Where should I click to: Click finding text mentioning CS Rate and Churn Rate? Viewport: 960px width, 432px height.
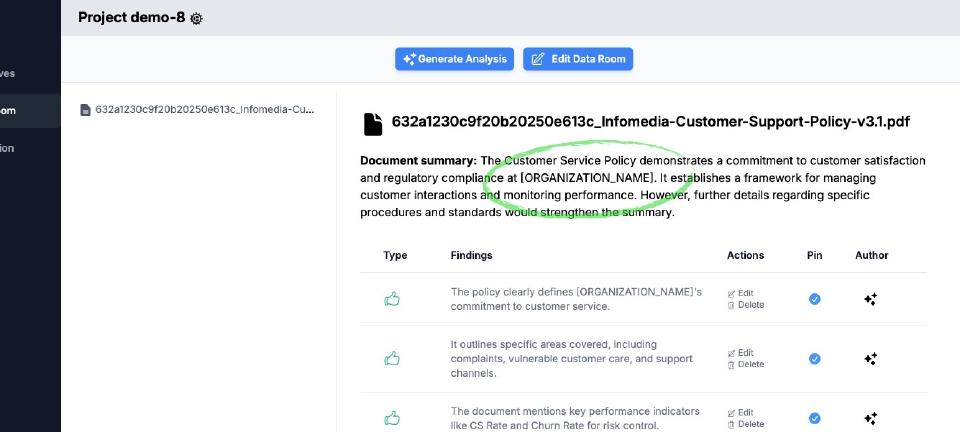(575, 419)
